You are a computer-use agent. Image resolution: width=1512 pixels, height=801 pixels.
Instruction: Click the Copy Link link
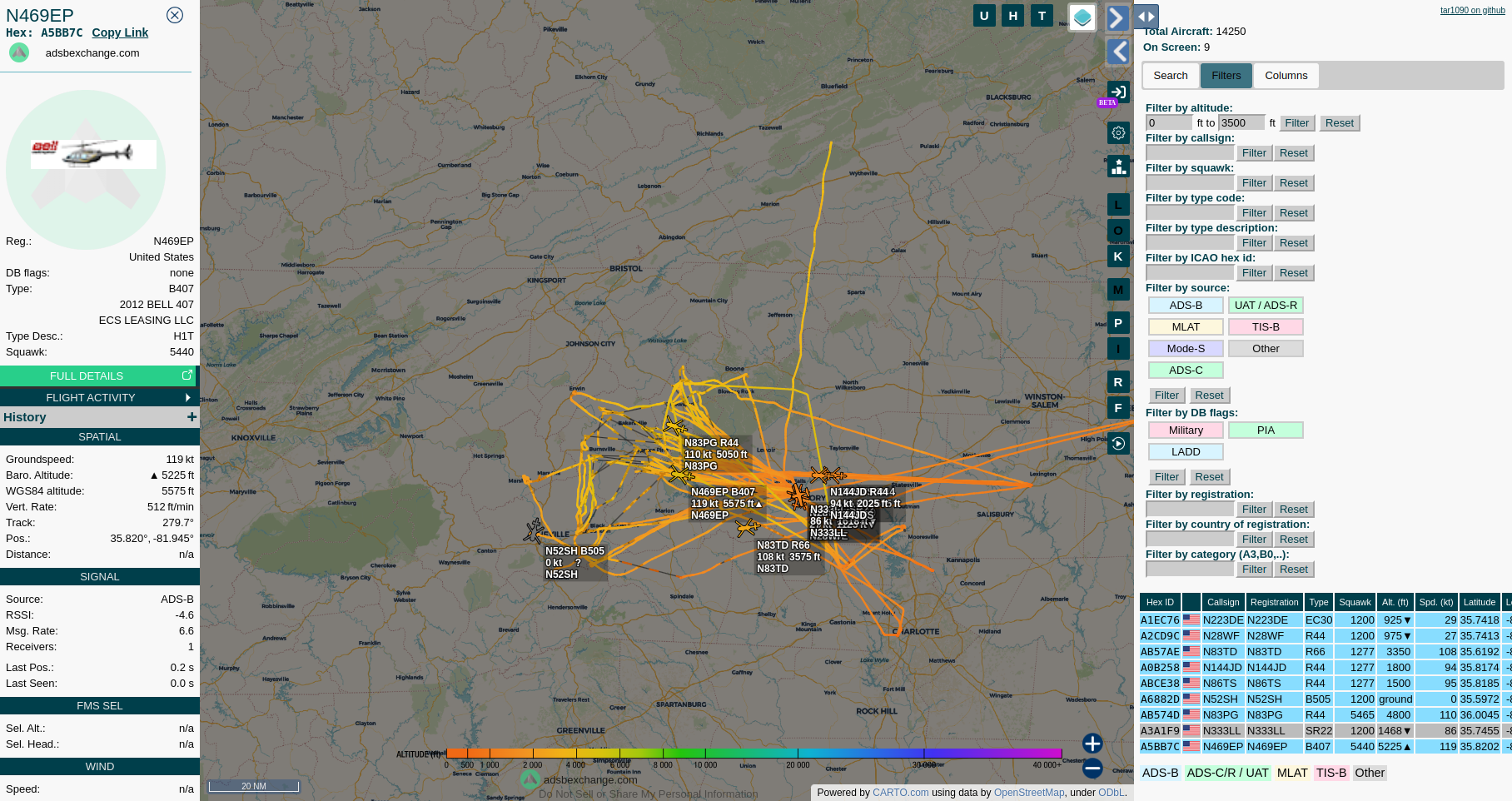tap(120, 32)
